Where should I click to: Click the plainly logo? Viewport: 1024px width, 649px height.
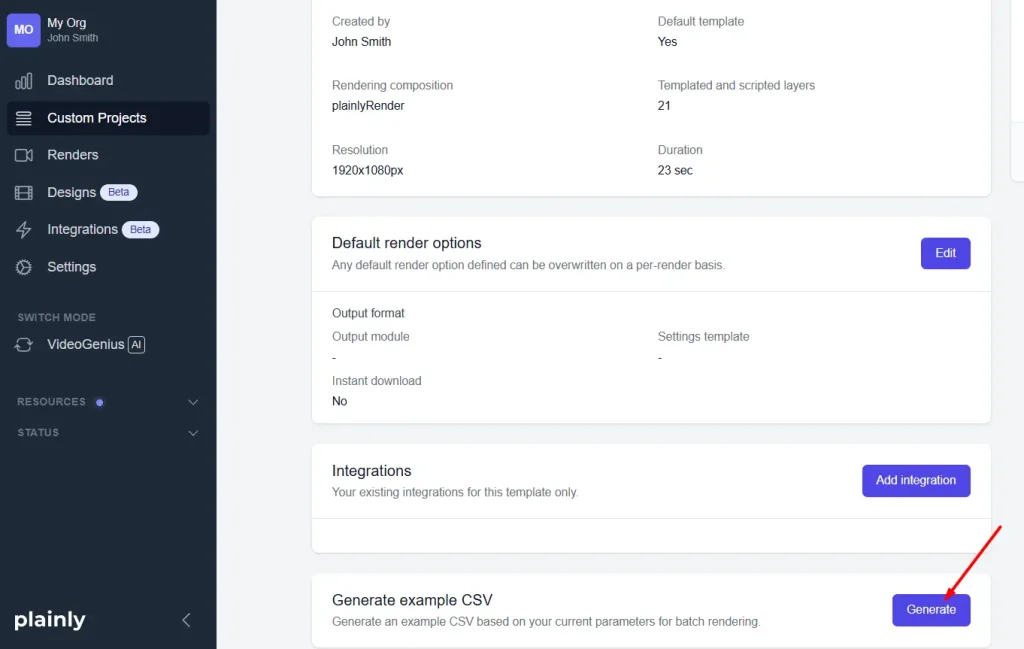pos(50,620)
